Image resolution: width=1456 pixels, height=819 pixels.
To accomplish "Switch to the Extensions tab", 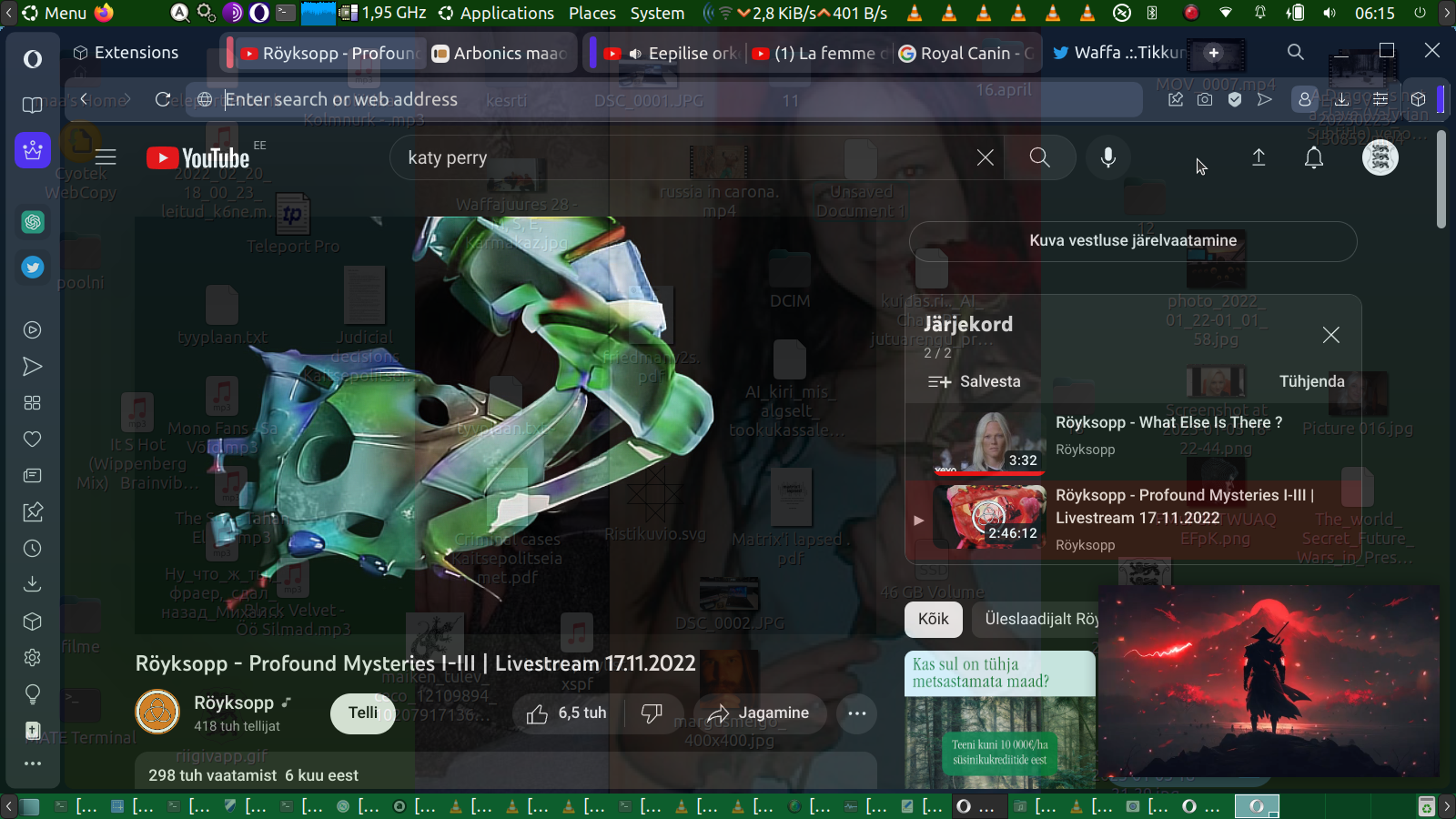I will pos(127,53).
